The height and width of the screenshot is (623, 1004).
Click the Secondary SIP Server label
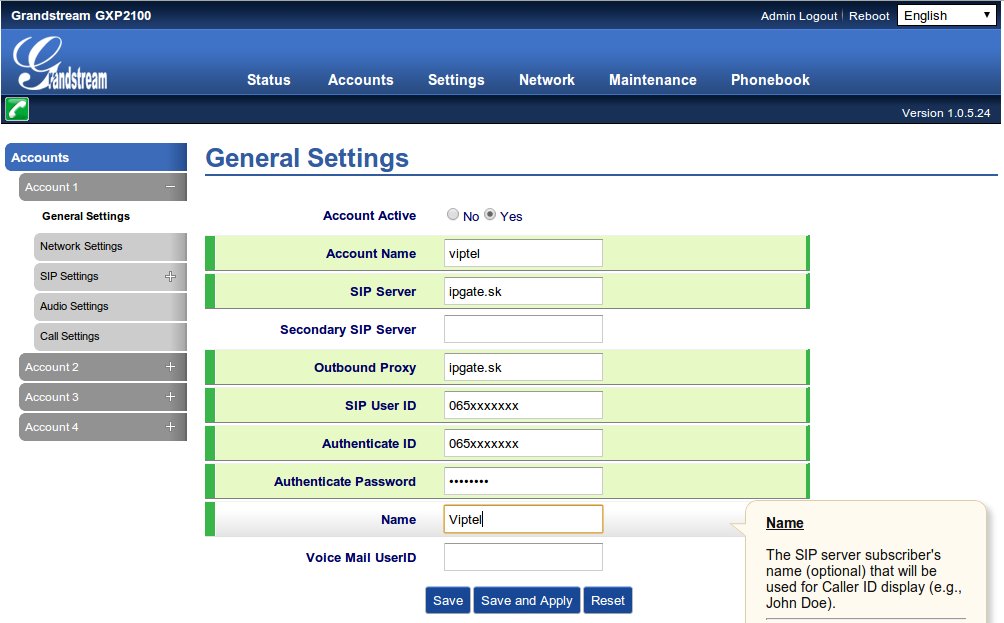[348, 330]
